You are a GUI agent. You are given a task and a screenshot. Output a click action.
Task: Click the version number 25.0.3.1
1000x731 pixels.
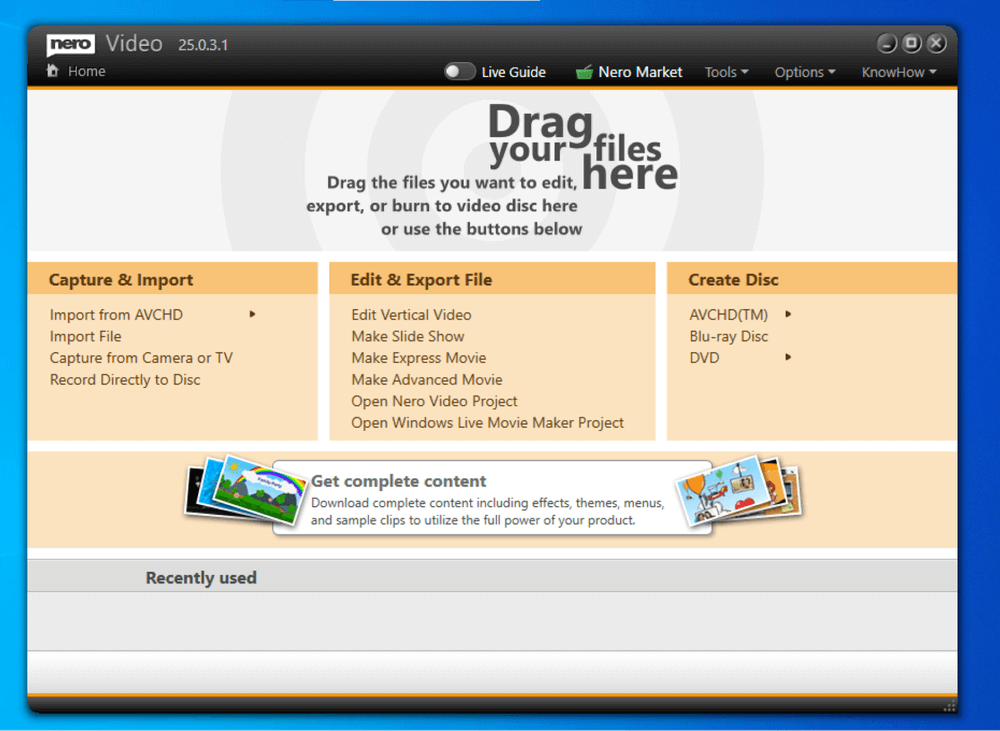pyautogui.click(x=203, y=45)
